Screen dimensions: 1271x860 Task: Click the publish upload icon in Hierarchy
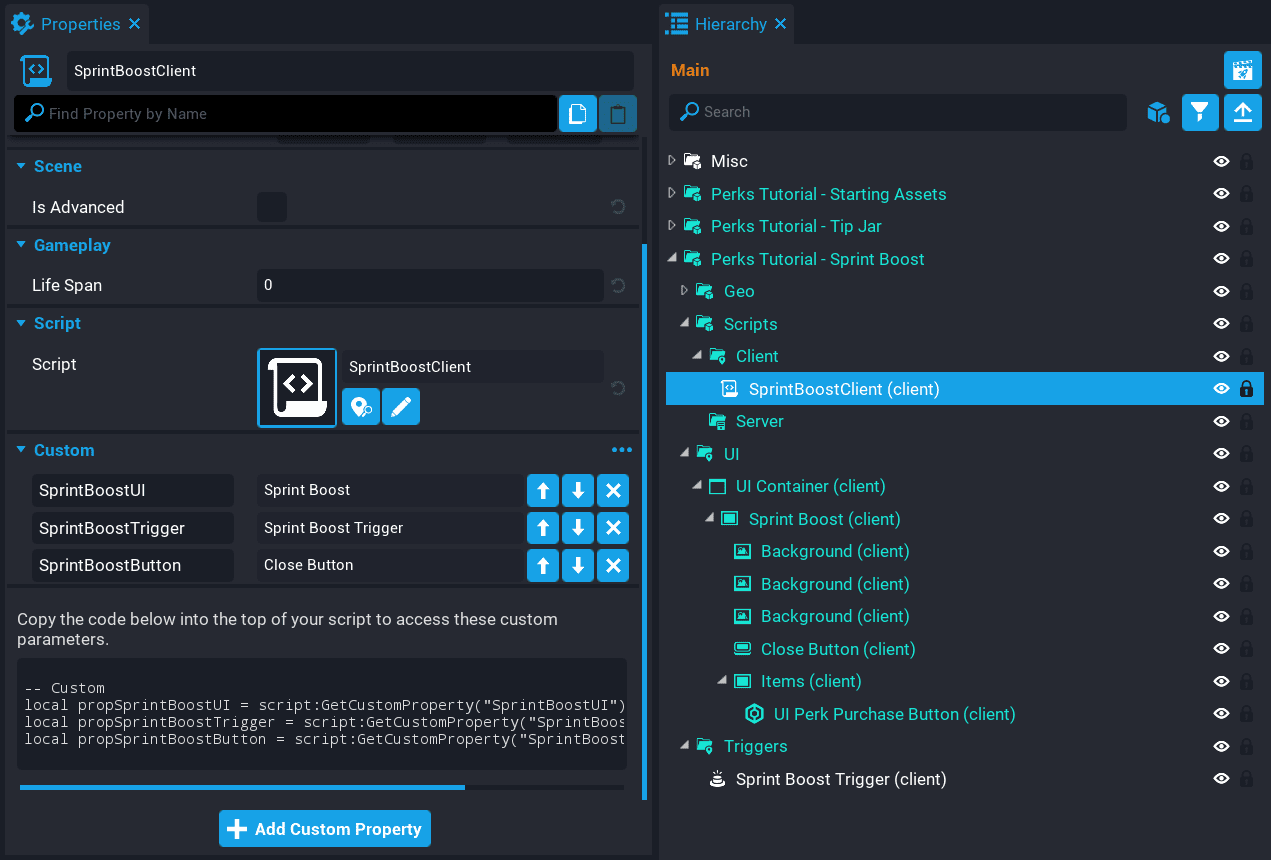pyautogui.click(x=1242, y=112)
